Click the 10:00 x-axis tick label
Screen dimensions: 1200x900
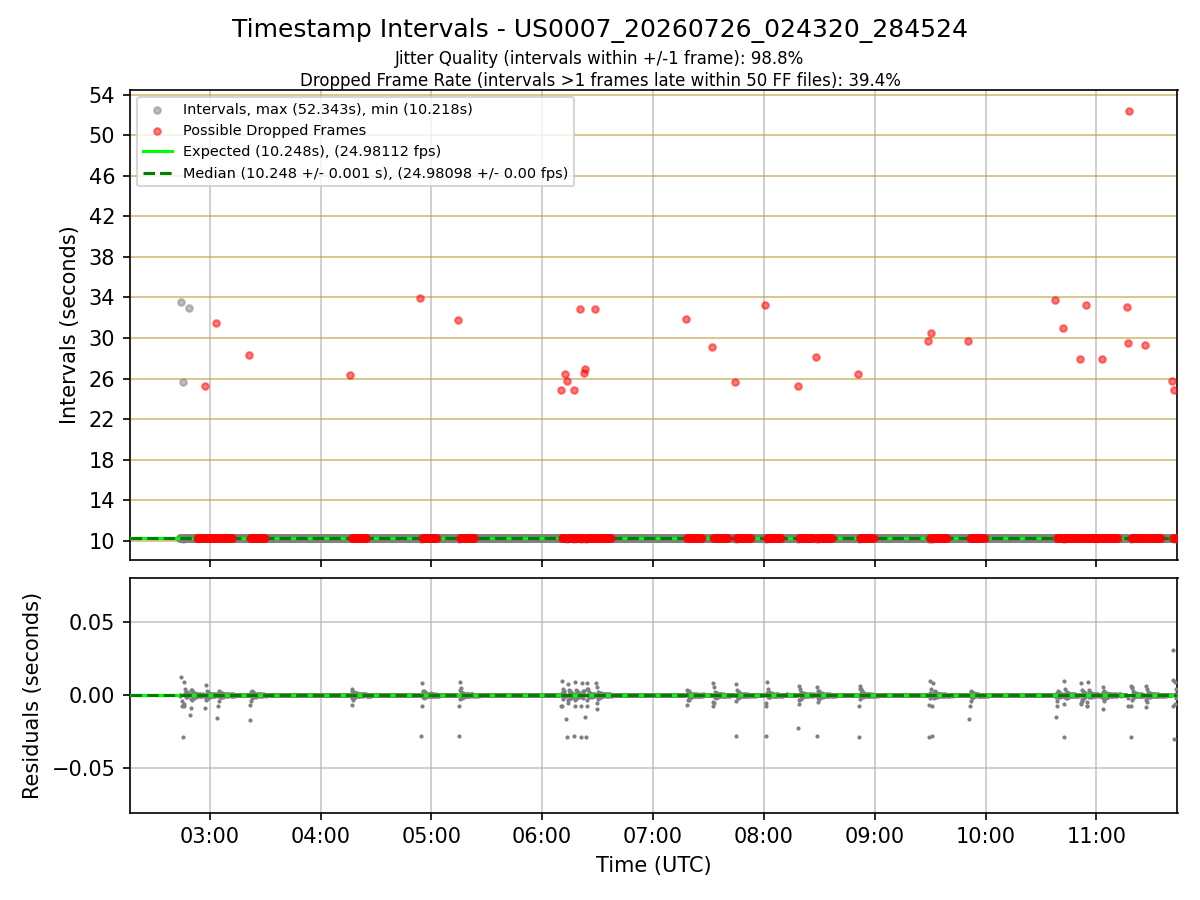pos(986,837)
